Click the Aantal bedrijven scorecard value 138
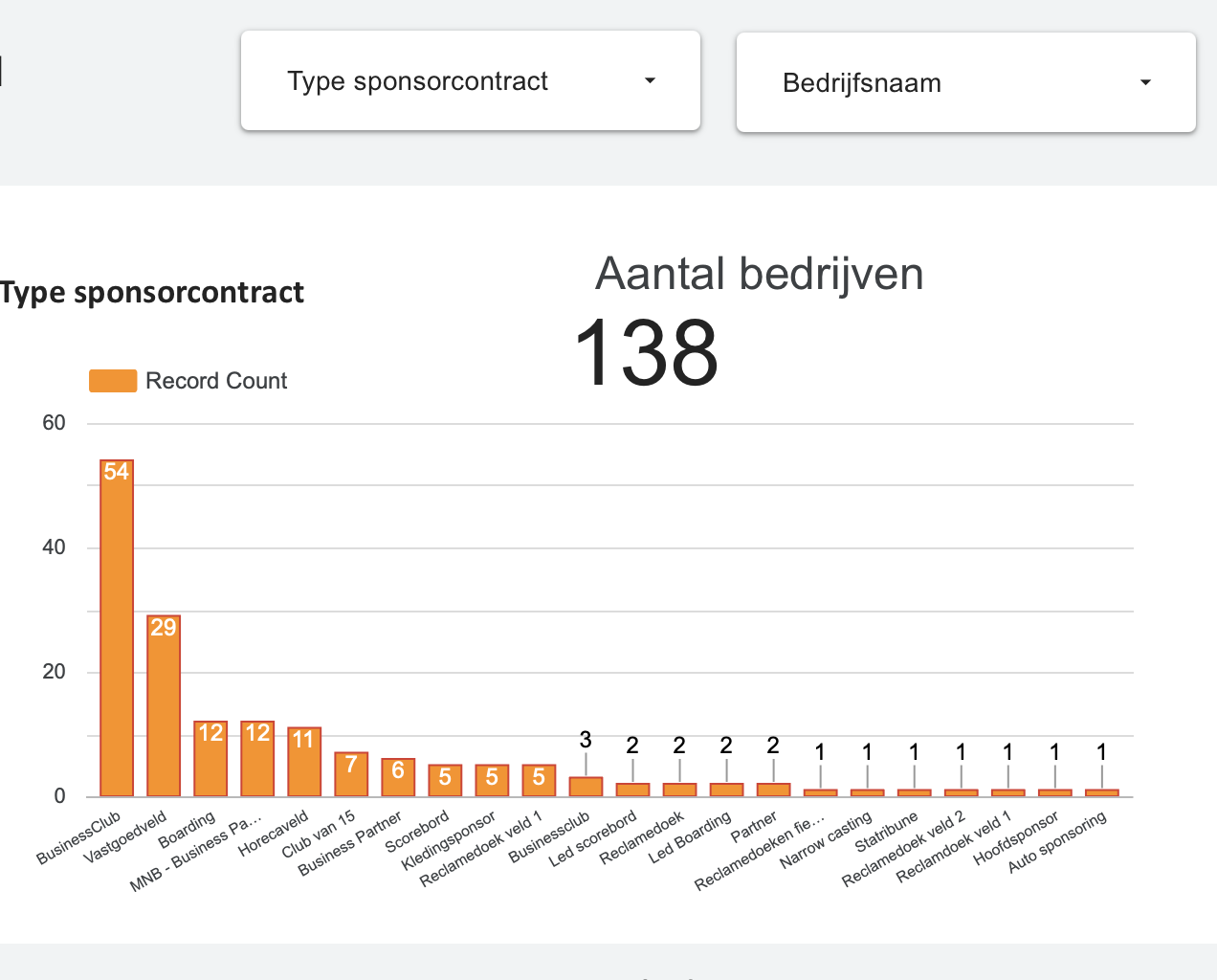This screenshot has height=980, width=1217. tap(647, 353)
